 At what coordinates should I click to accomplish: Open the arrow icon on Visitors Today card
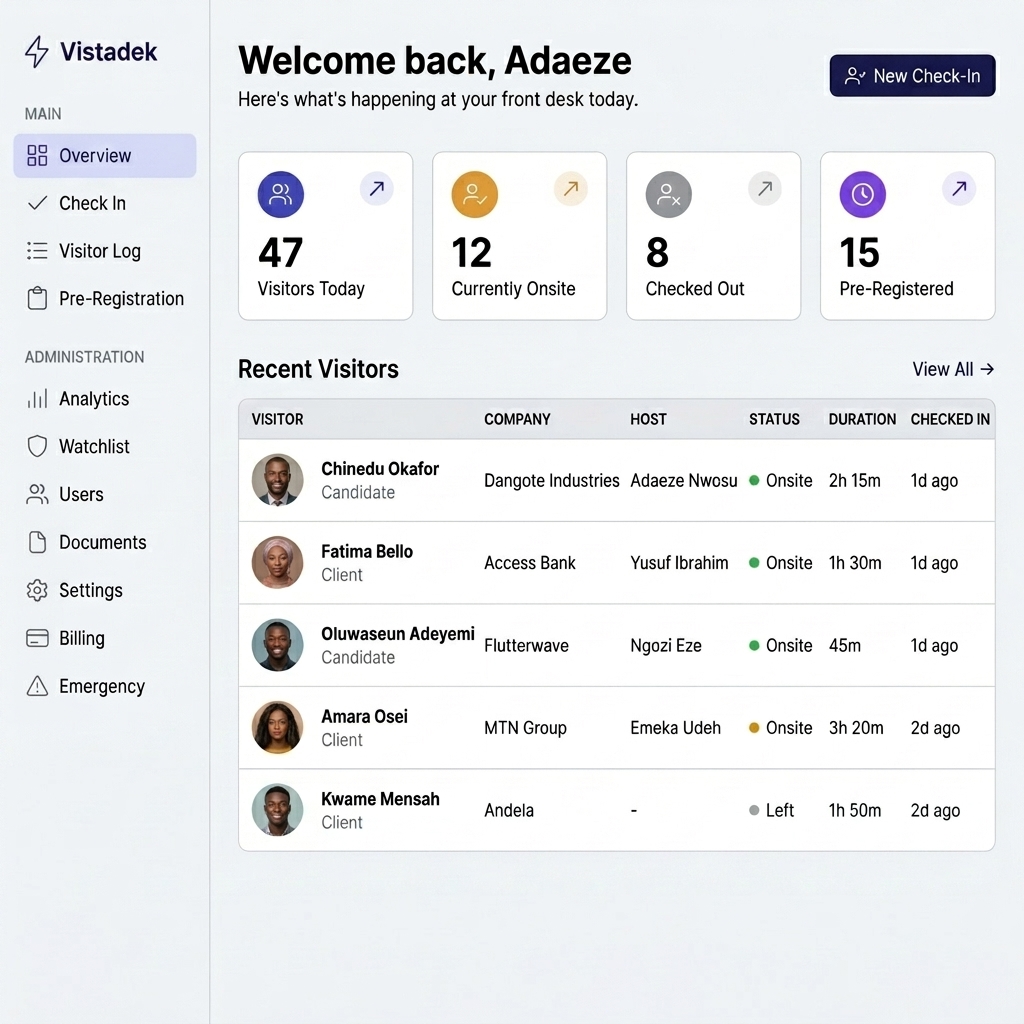(377, 188)
